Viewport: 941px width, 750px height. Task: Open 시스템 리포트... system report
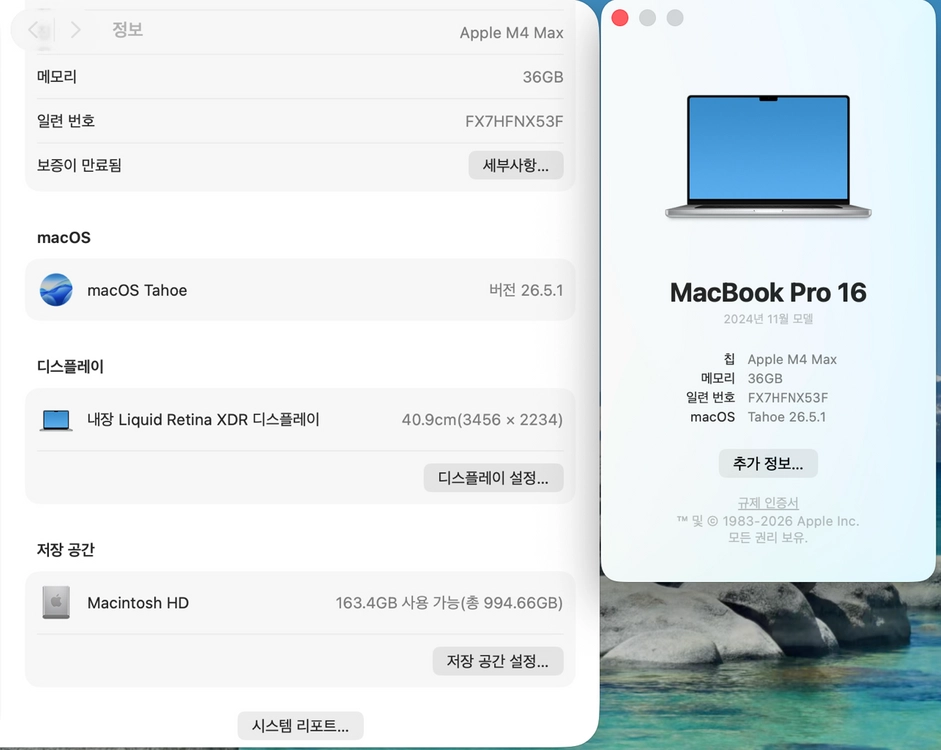pos(300,726)
